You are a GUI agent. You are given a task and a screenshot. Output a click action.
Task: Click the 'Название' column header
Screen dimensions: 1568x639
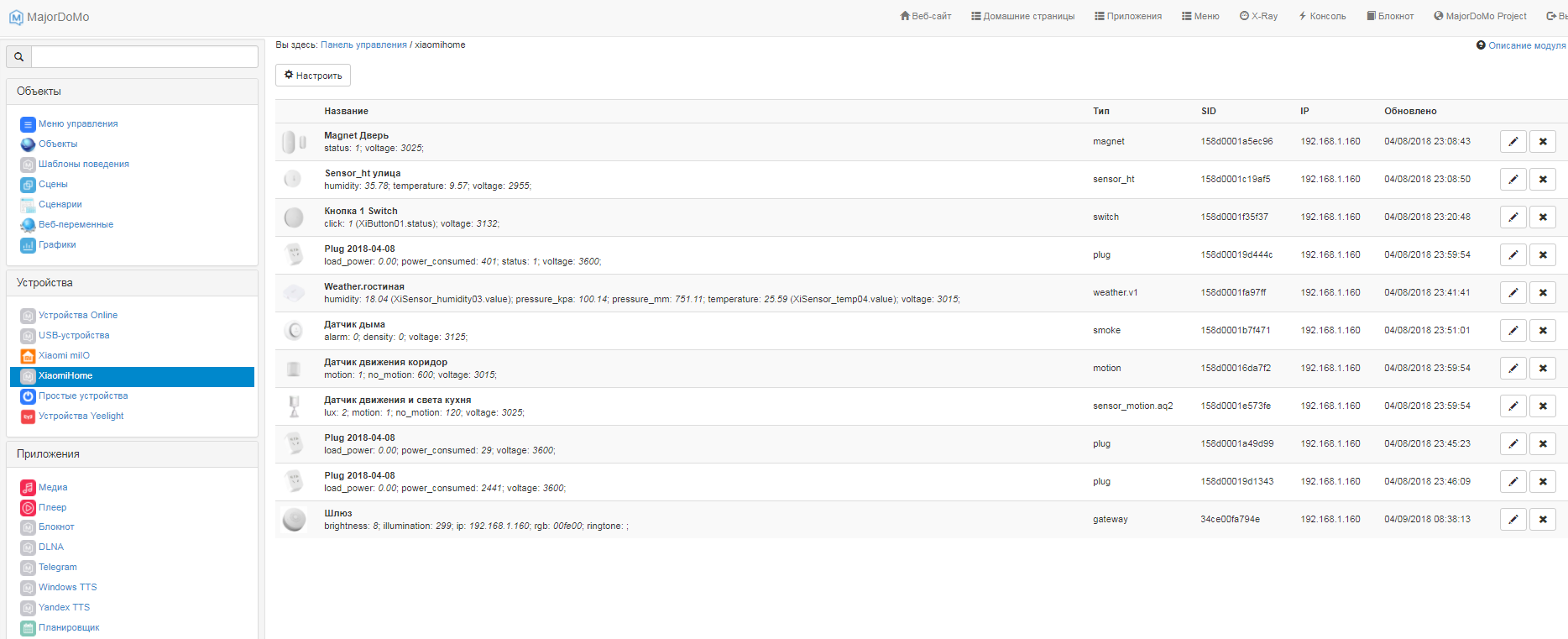[347, 112]
